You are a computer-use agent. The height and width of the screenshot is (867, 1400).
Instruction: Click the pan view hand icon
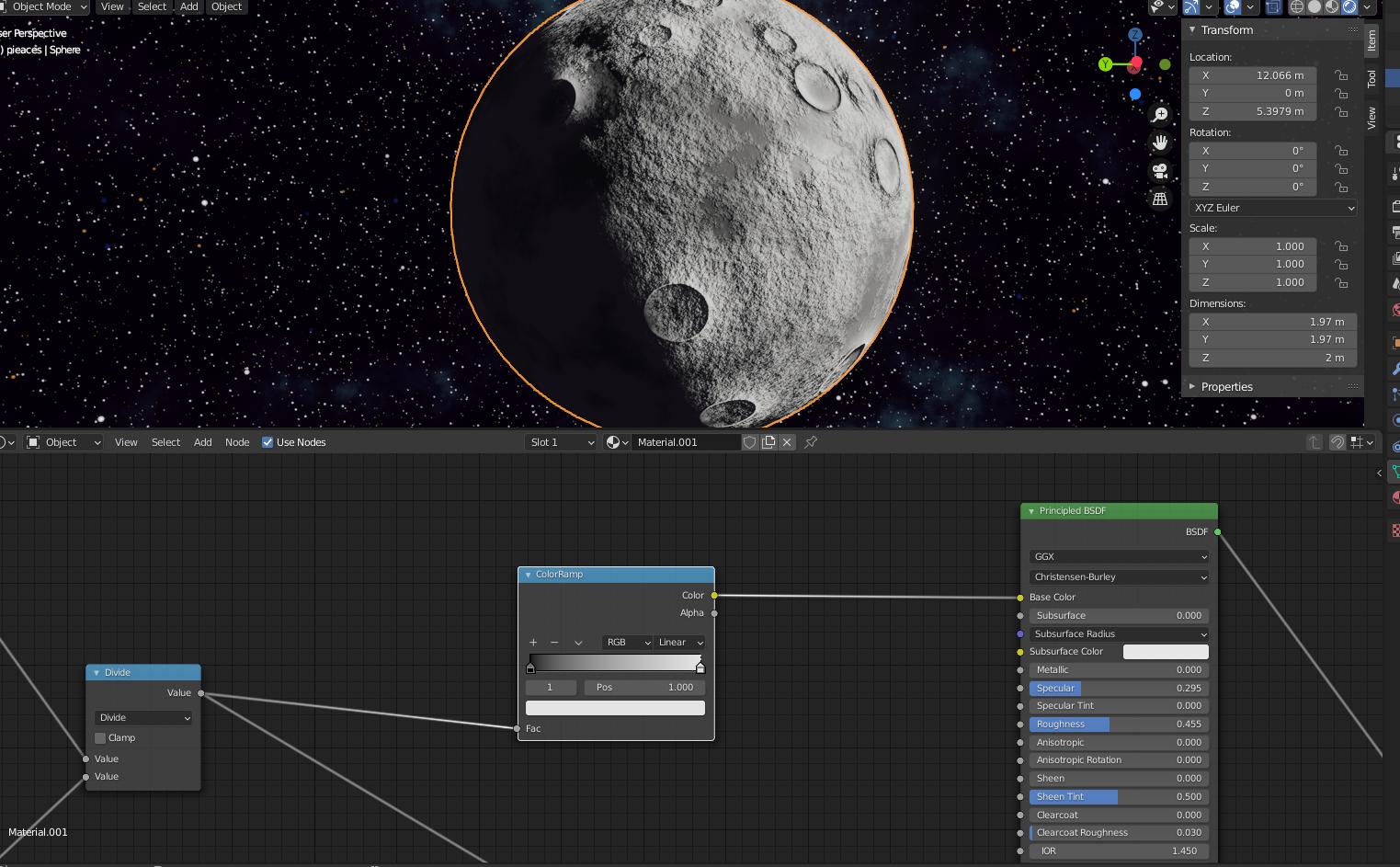(1160, 142)
